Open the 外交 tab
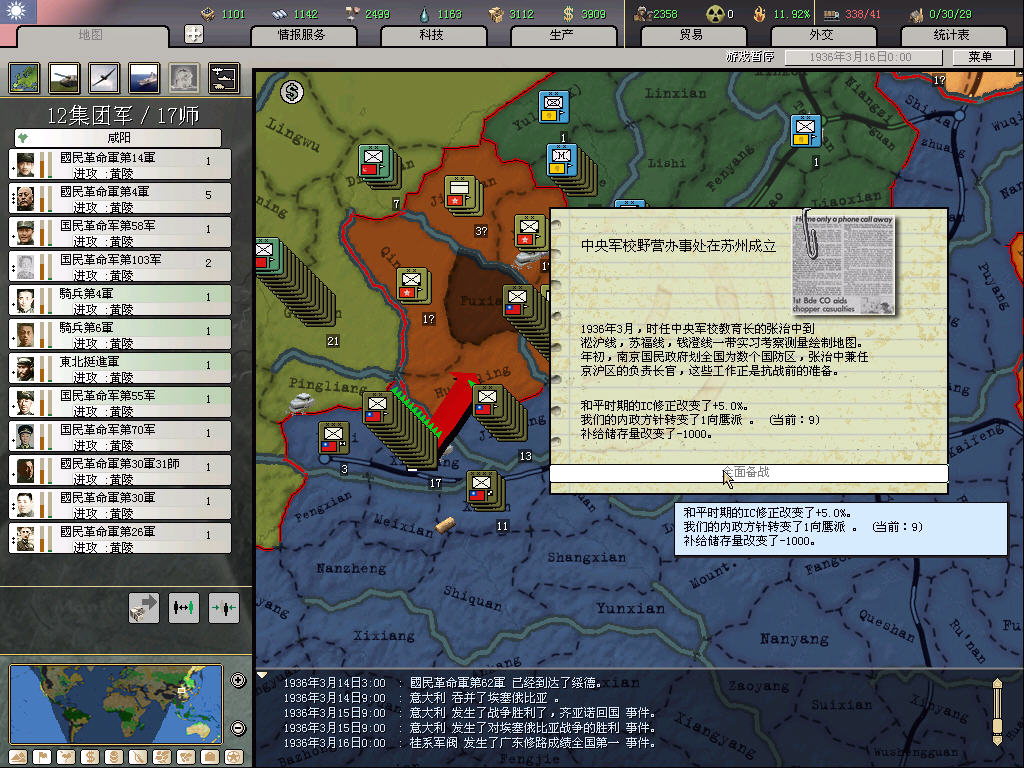 (822, 35)
